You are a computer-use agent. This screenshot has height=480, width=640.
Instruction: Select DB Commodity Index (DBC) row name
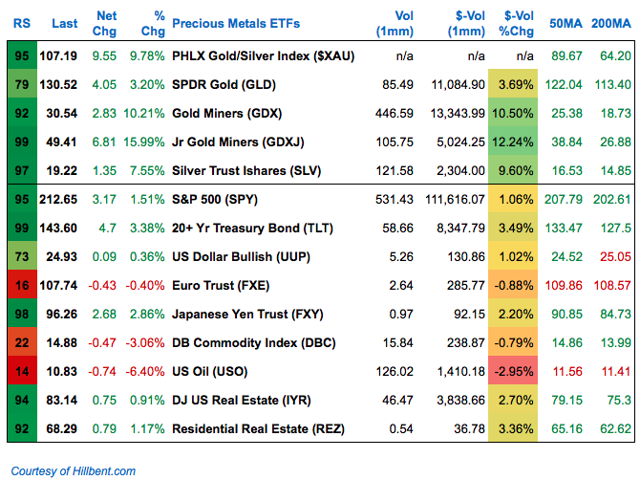pos(254,342)
